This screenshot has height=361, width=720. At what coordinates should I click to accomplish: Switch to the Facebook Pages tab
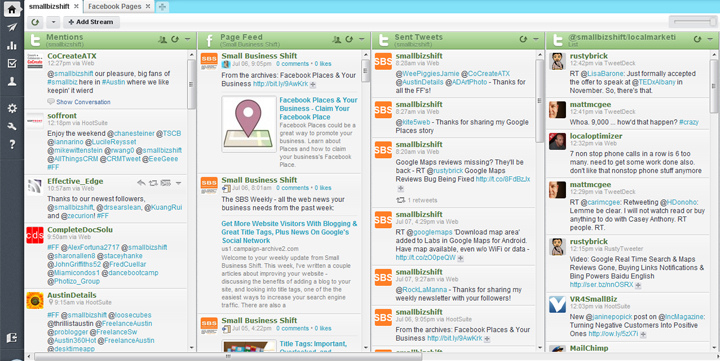tap(115, 6)
